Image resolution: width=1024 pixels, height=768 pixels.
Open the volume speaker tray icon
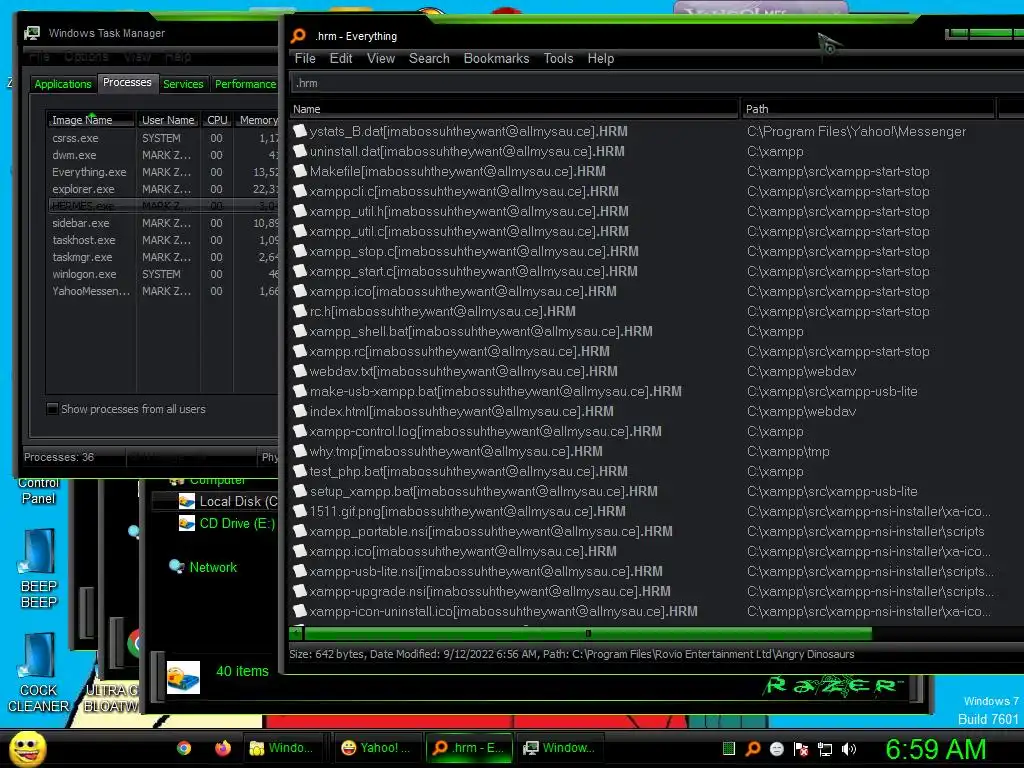pos(849,748)
